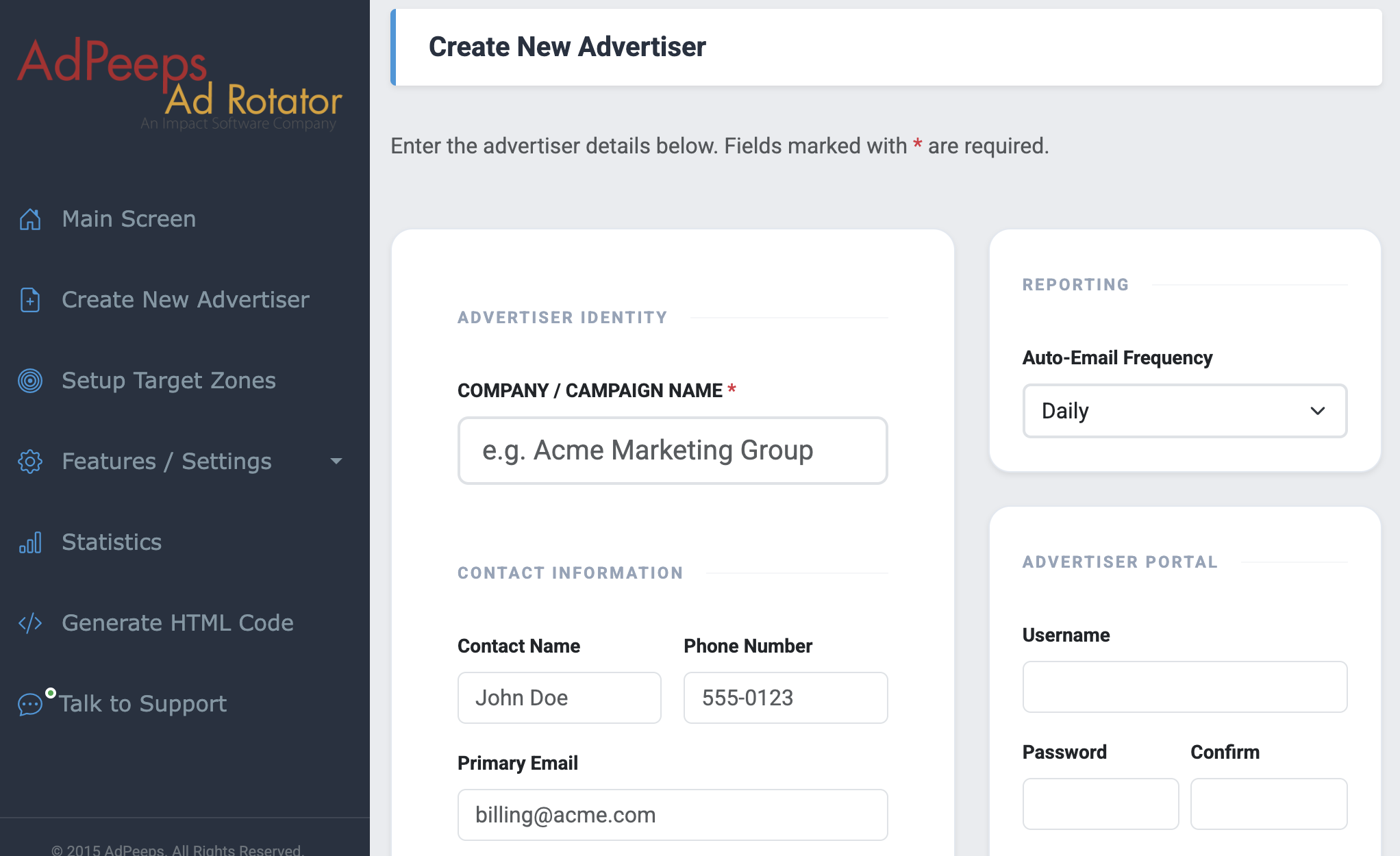This screenshot has width=1400, height=856.
Task: Click the chat bubble Support icon
Action: point(30,704)
